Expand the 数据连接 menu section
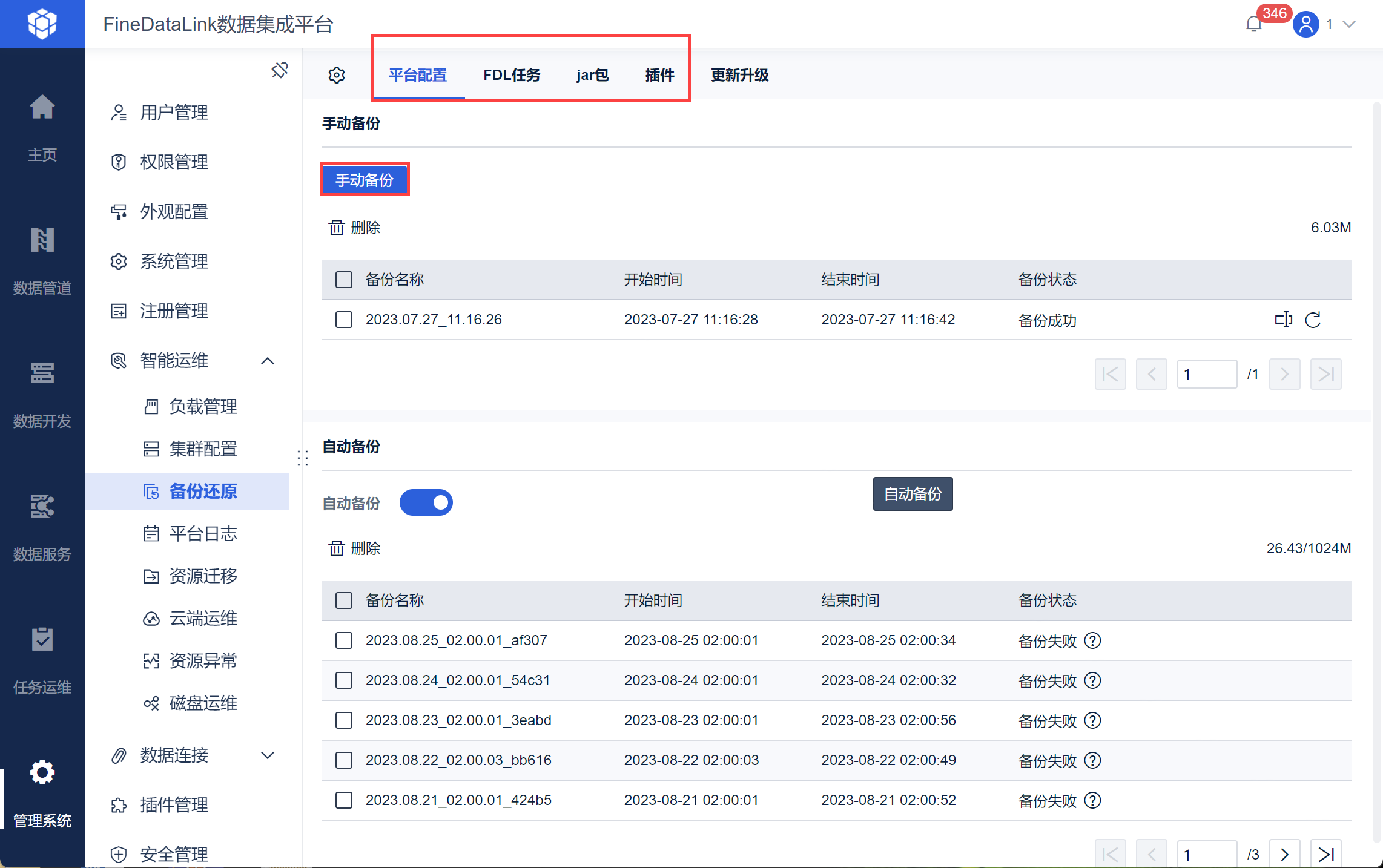This screenshot has width=1383, height=868. pos(268,755)
